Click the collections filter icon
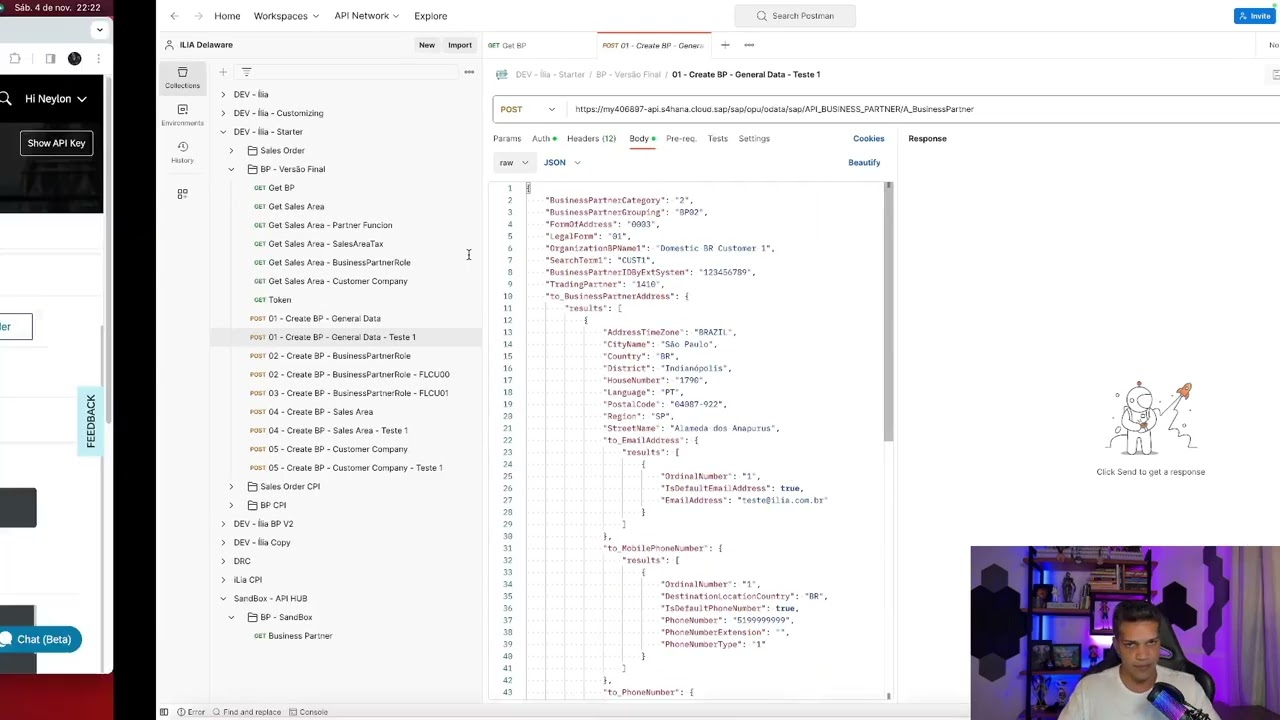The width and height of the screenshot is (1280, 720). 246,72
